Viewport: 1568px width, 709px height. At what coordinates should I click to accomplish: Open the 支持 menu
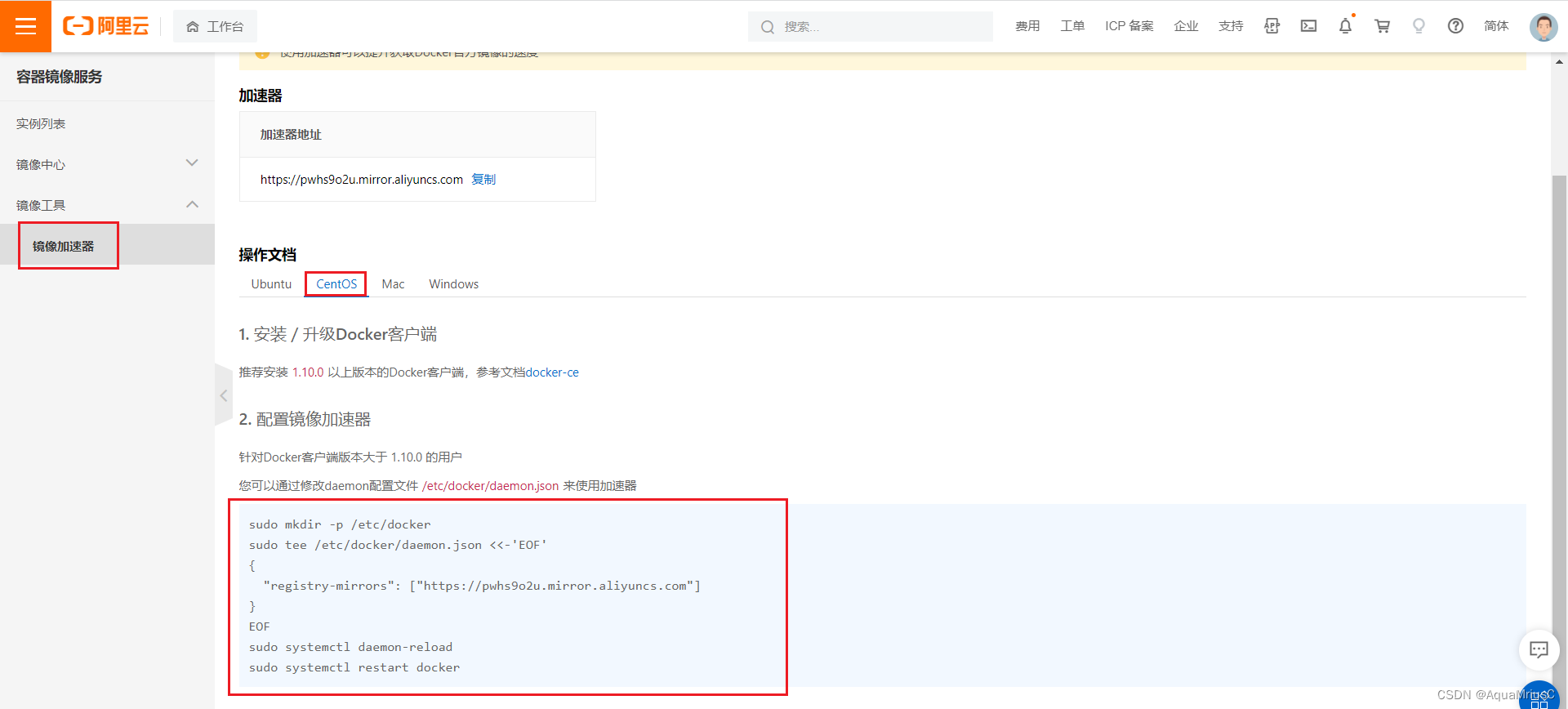1231,26
